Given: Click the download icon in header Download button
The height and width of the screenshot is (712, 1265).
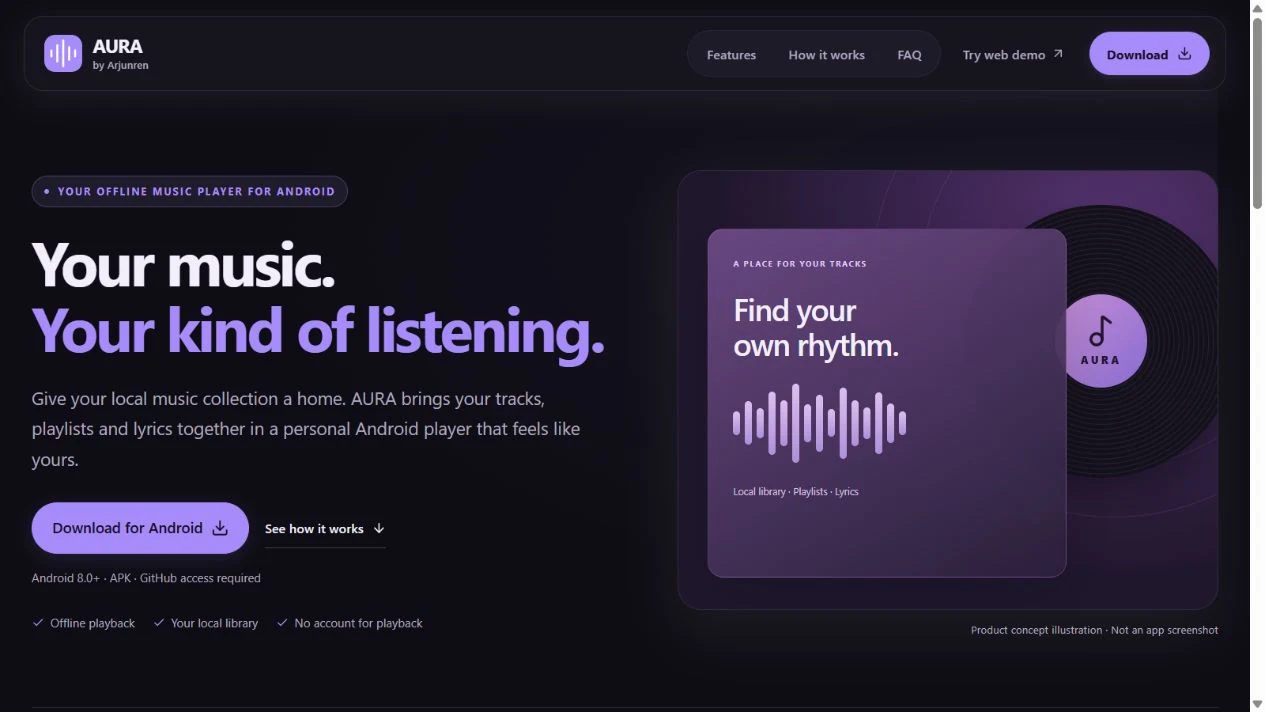Looking at the screenshot, I should pos(1185,54).
